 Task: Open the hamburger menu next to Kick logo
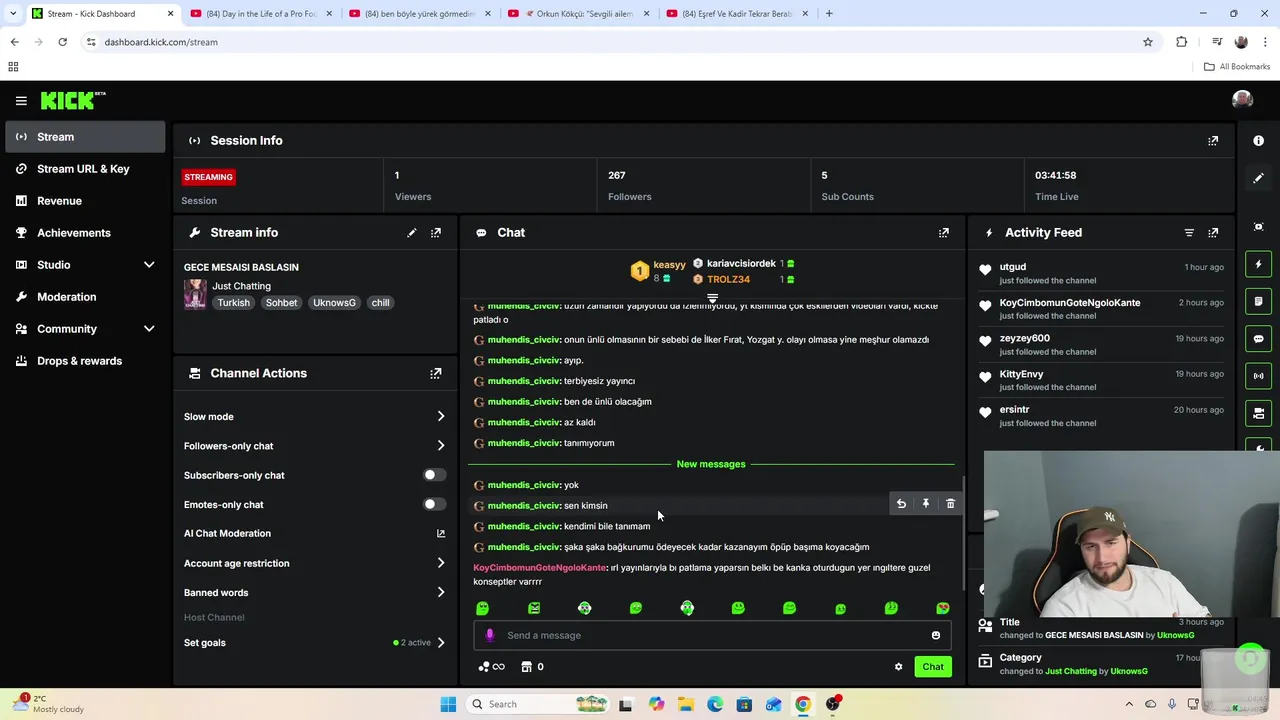point(21,100)
